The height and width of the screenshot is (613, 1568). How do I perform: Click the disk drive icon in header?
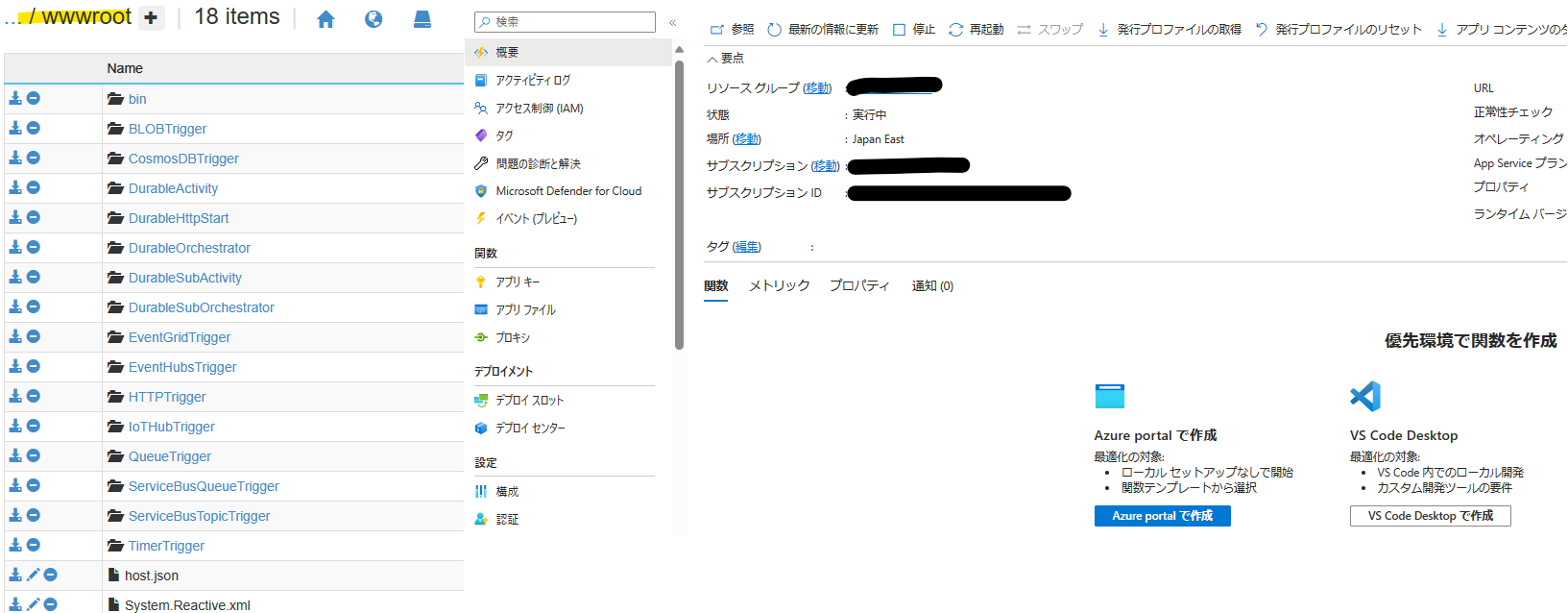[x=422, y=19]
